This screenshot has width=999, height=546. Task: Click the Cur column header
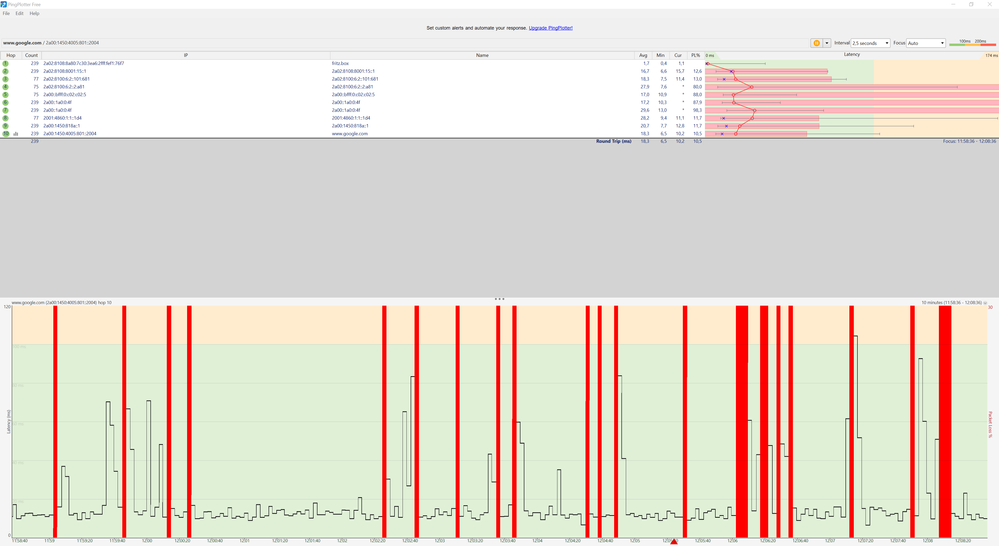click(678, 55)
